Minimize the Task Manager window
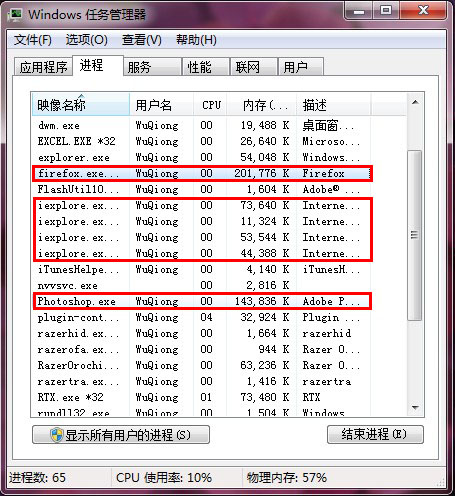Image resolution: width=455 pixels, height=496 pixels. tap(359, 11)
